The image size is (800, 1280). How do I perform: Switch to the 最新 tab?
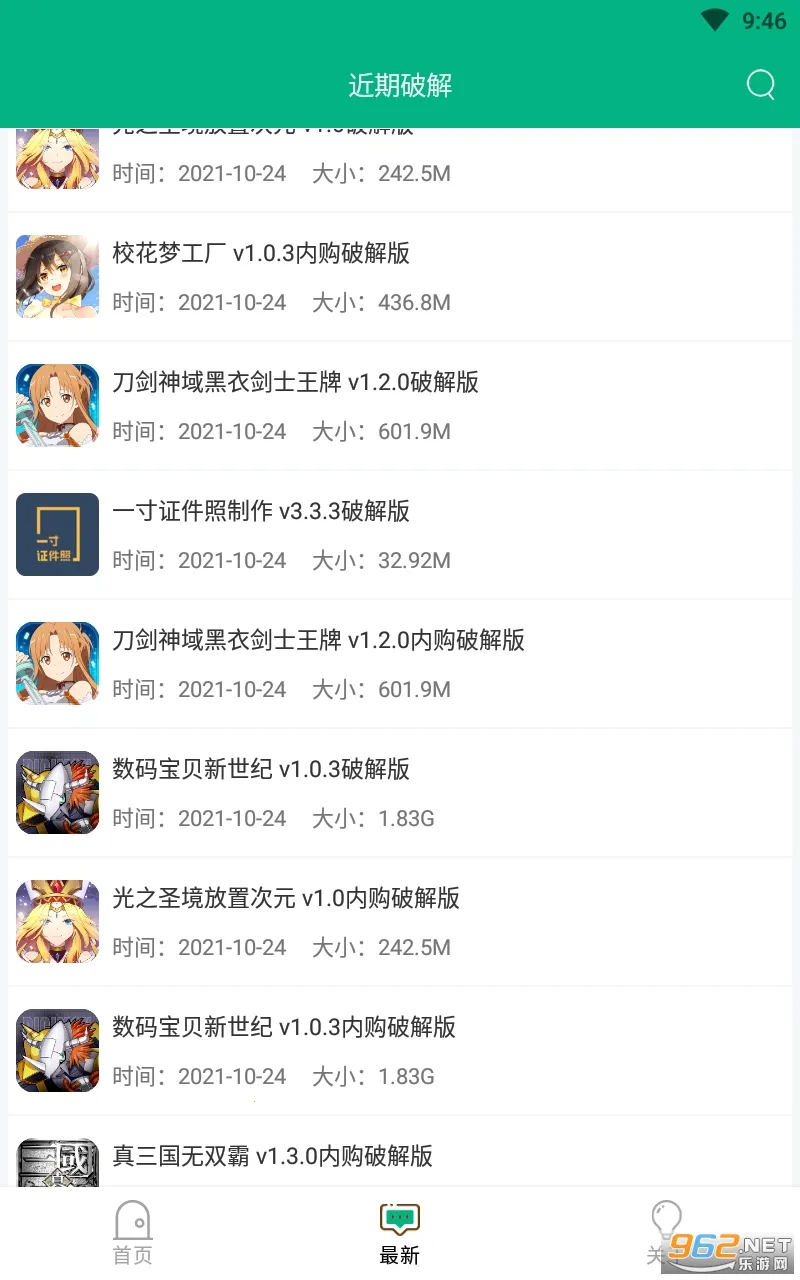(x=400, y=1233)
